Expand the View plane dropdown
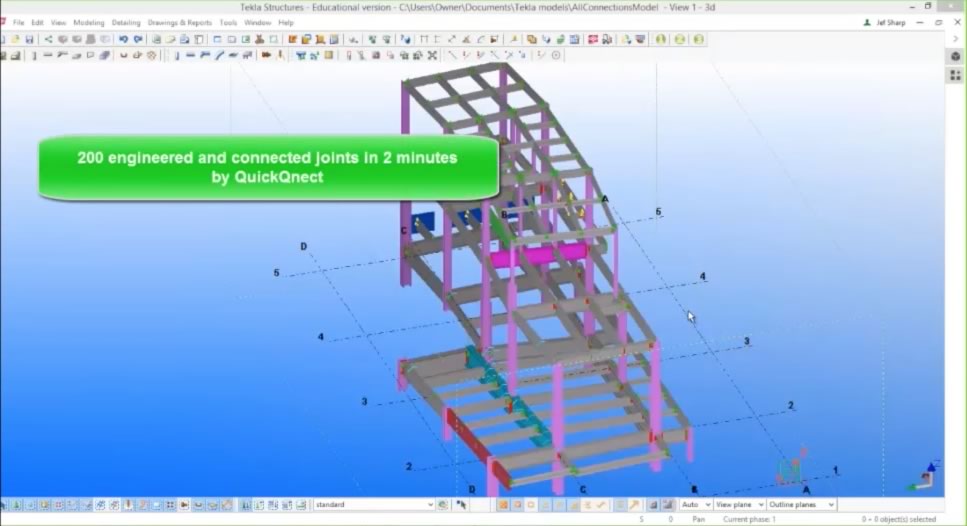 click(739, 505)
